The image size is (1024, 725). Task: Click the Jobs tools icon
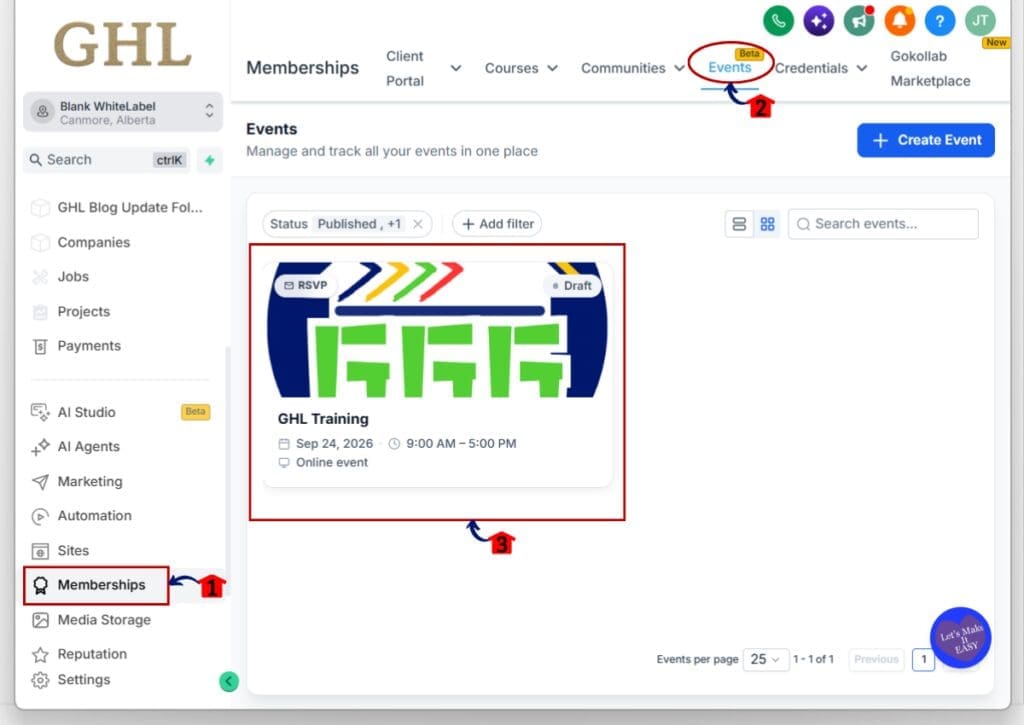point(40,277)
